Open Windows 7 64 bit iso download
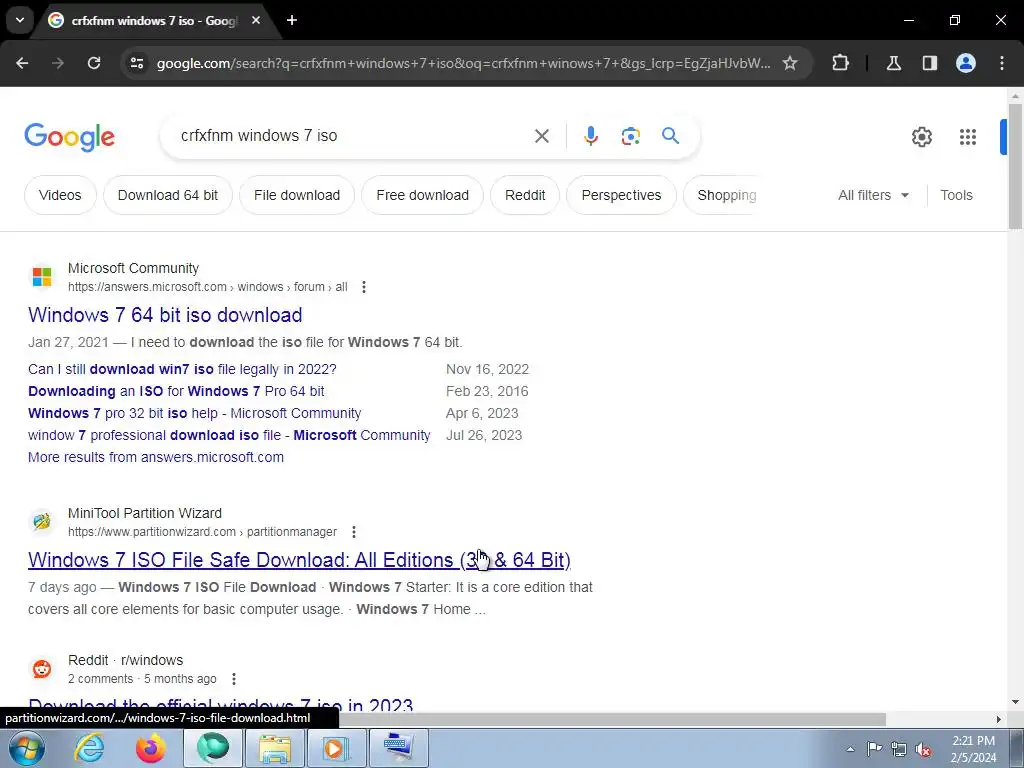Screen dimensions: 1024x768 coord(165,315)
